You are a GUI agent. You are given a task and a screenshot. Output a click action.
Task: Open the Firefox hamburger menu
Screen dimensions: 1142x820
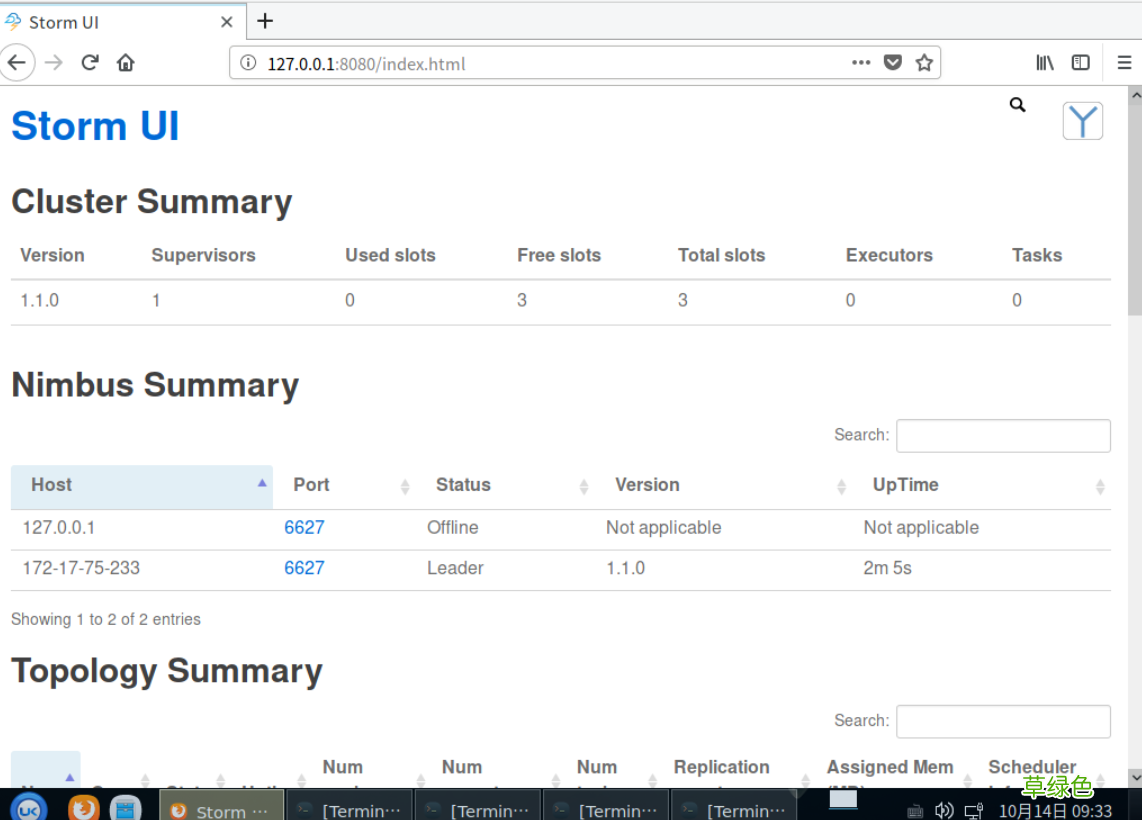[x=1124, y=63]
